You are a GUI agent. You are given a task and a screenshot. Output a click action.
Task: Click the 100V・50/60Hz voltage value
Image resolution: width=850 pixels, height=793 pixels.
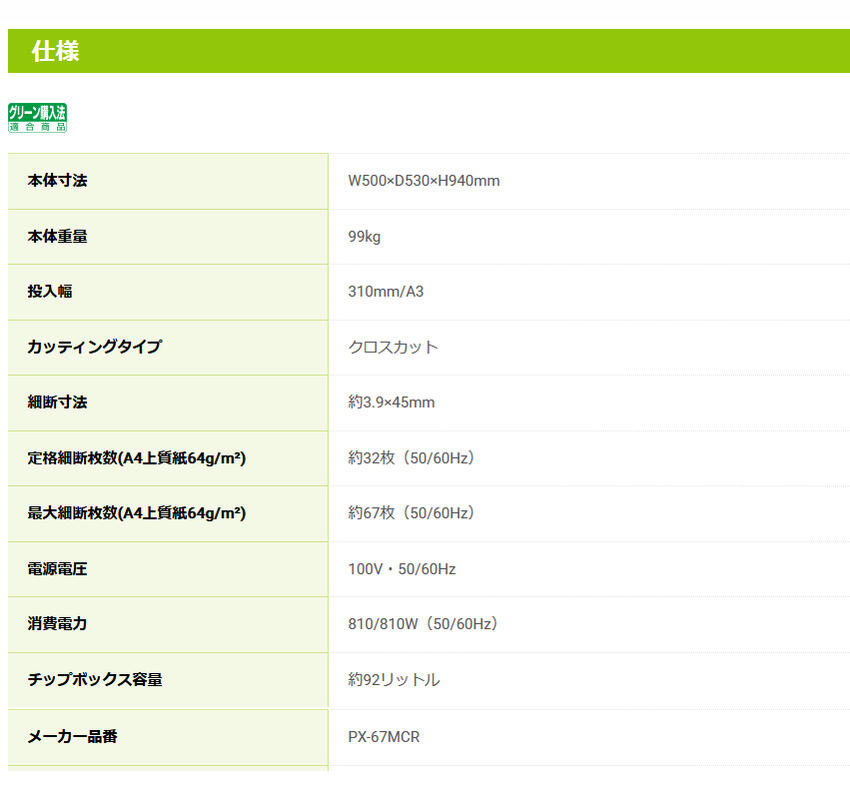tap(402, 569)
